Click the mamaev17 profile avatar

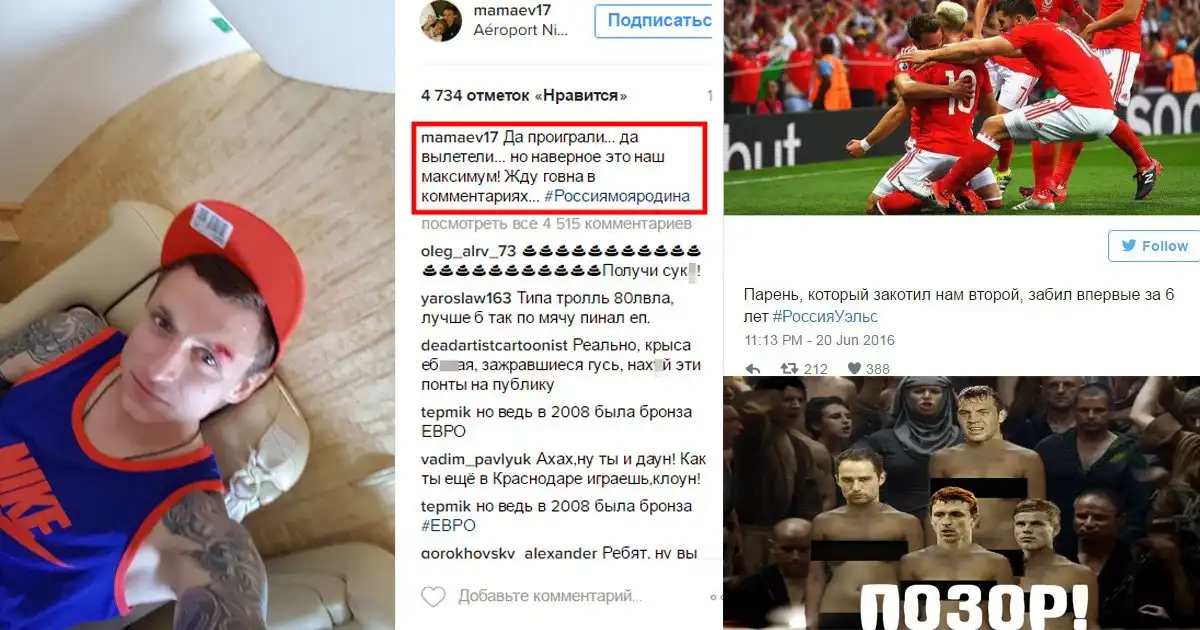pyautogui.click(x=442, y=20)
